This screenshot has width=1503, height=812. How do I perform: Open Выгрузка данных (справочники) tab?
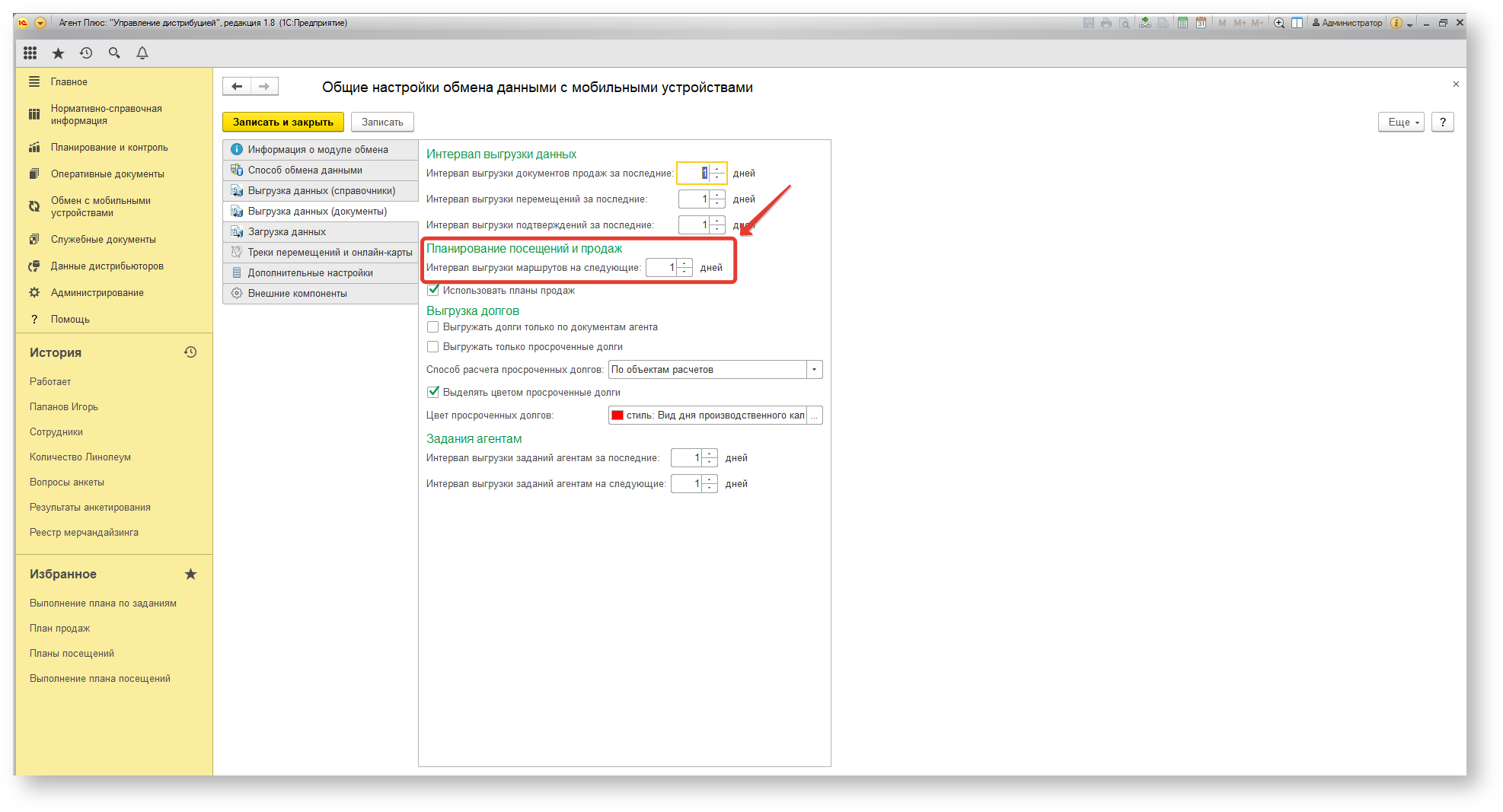tap(321, 191)
